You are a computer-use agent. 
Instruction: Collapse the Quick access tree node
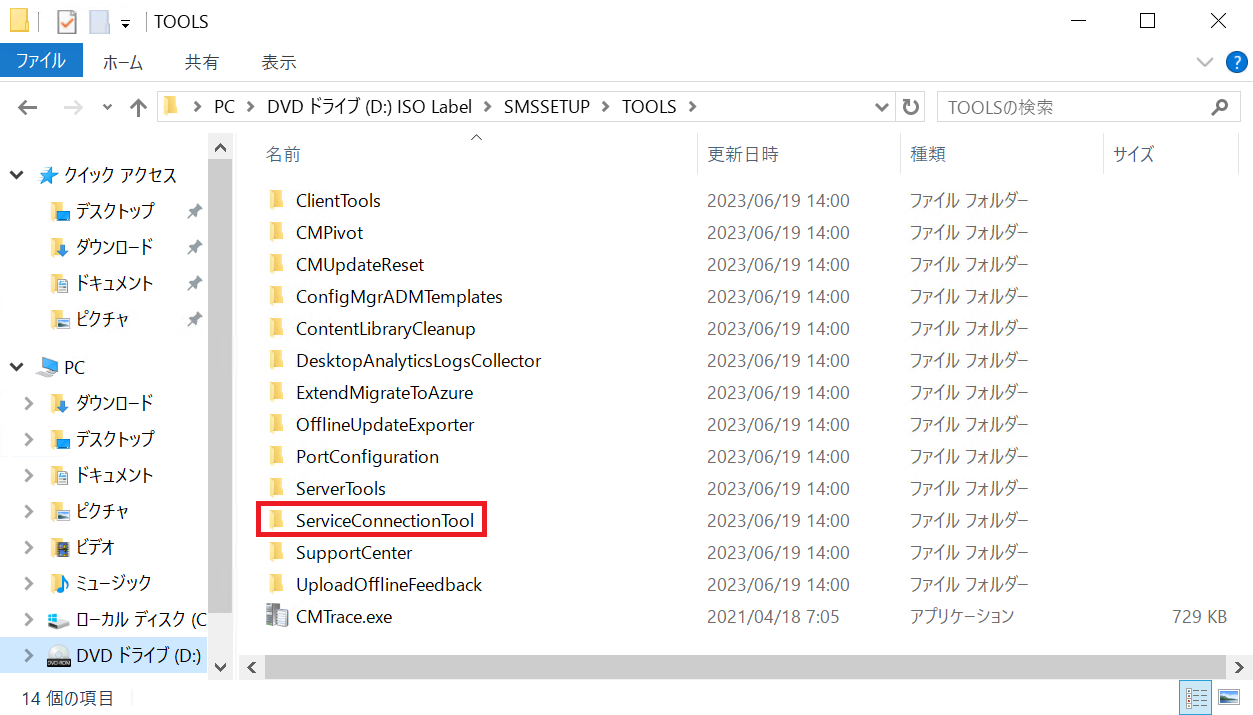click(x=17, y=175)
